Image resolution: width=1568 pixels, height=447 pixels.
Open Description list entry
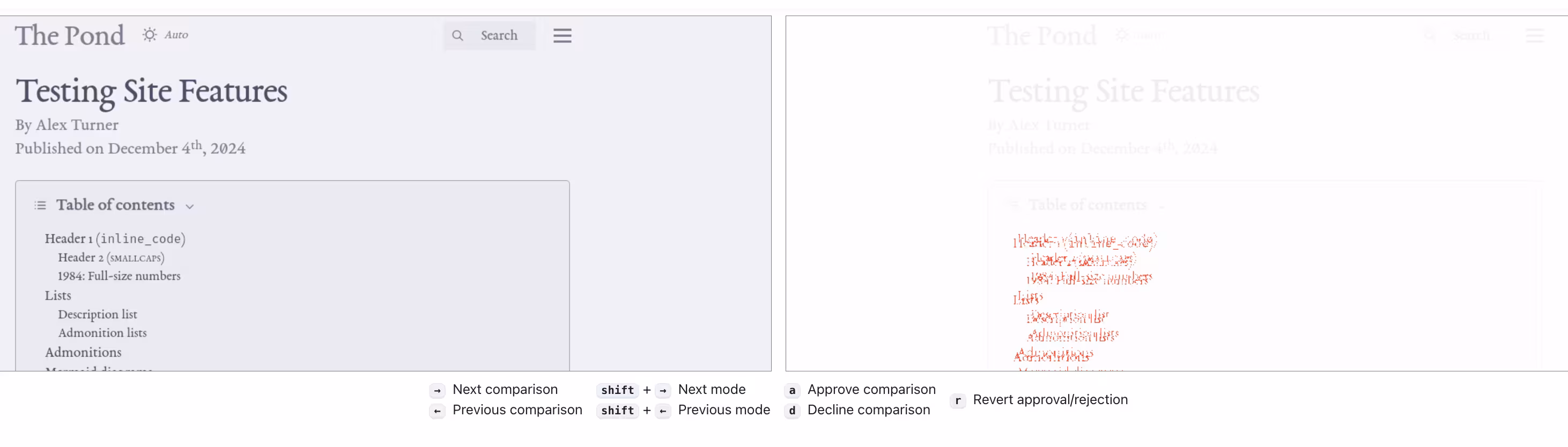98,315
